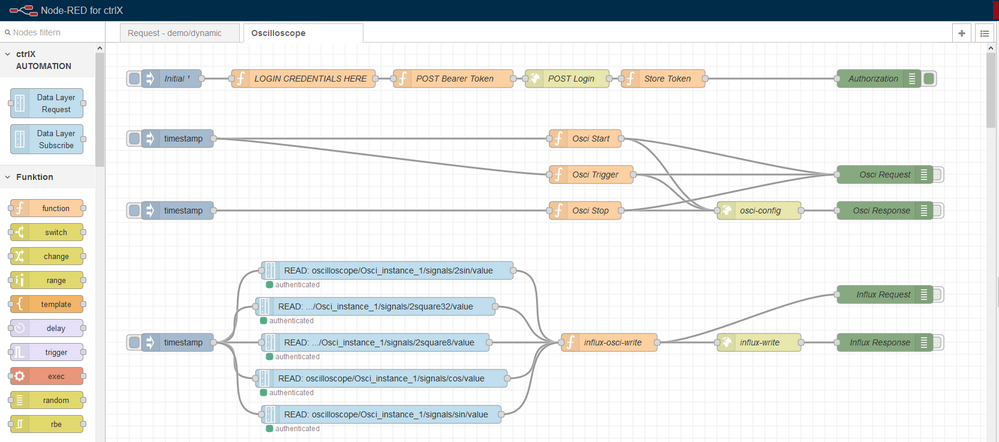Select the Oscilloscope flow tab
Viewport: 999px width, 442px height.
click(279, 33)
